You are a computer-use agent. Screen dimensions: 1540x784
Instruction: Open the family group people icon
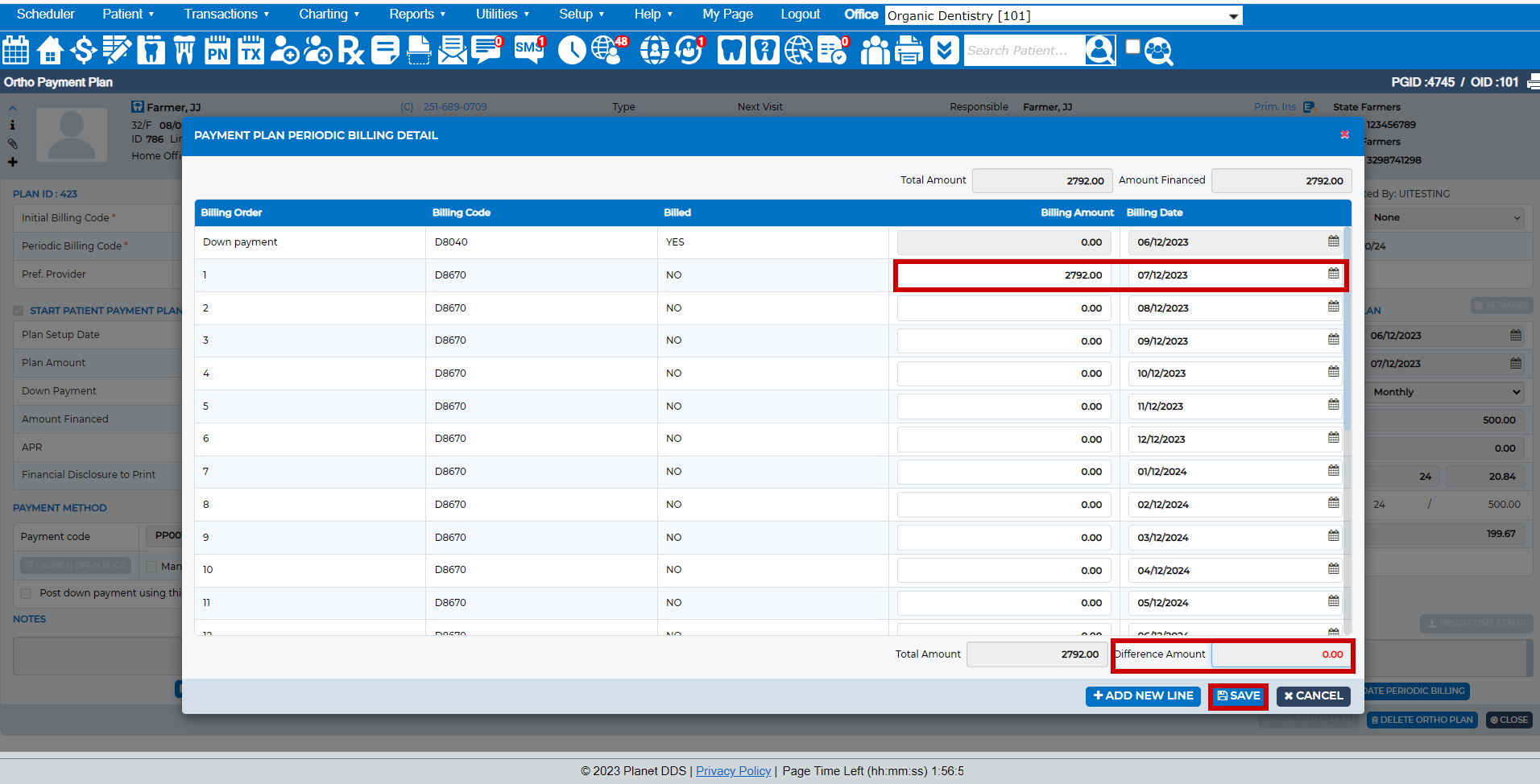(876, 50)
